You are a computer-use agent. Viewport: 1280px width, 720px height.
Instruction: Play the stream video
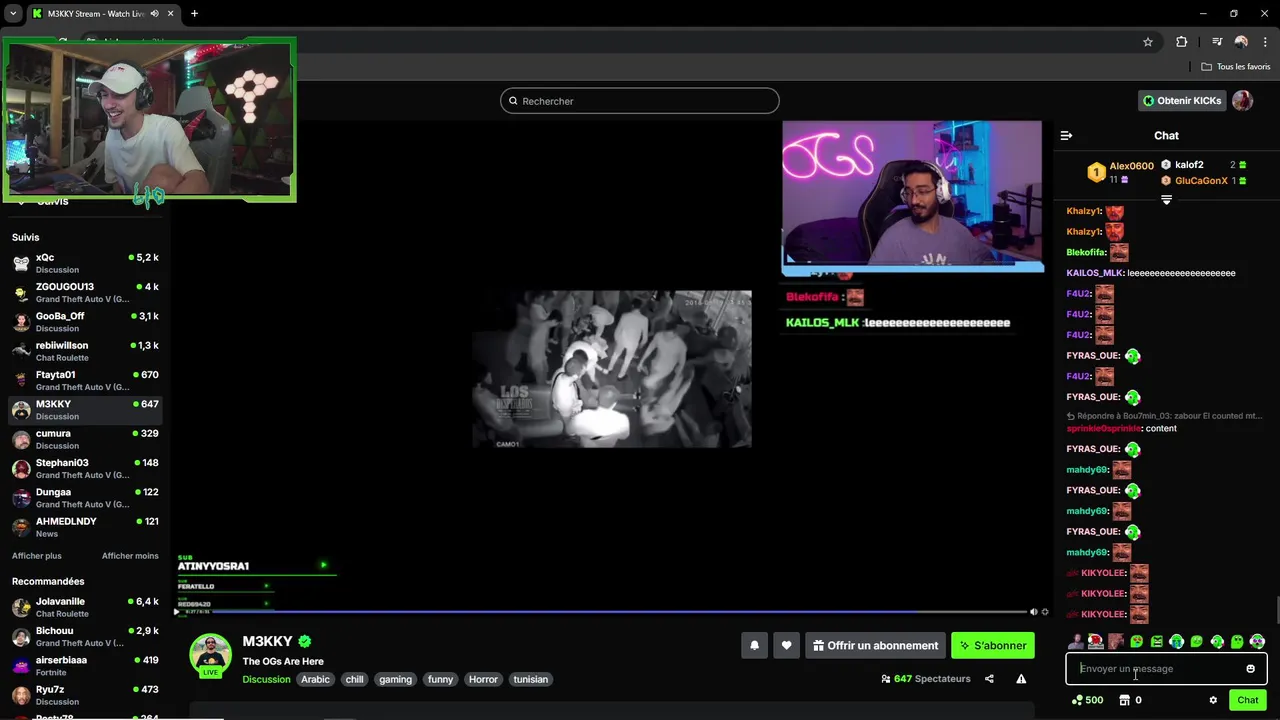(178, 612)
